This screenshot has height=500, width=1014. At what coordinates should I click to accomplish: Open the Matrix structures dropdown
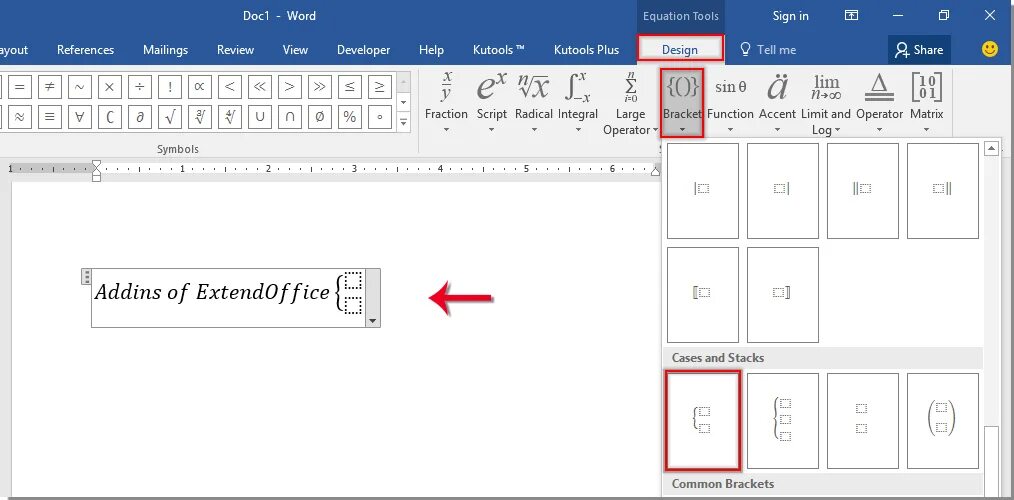tap(927, 103)
